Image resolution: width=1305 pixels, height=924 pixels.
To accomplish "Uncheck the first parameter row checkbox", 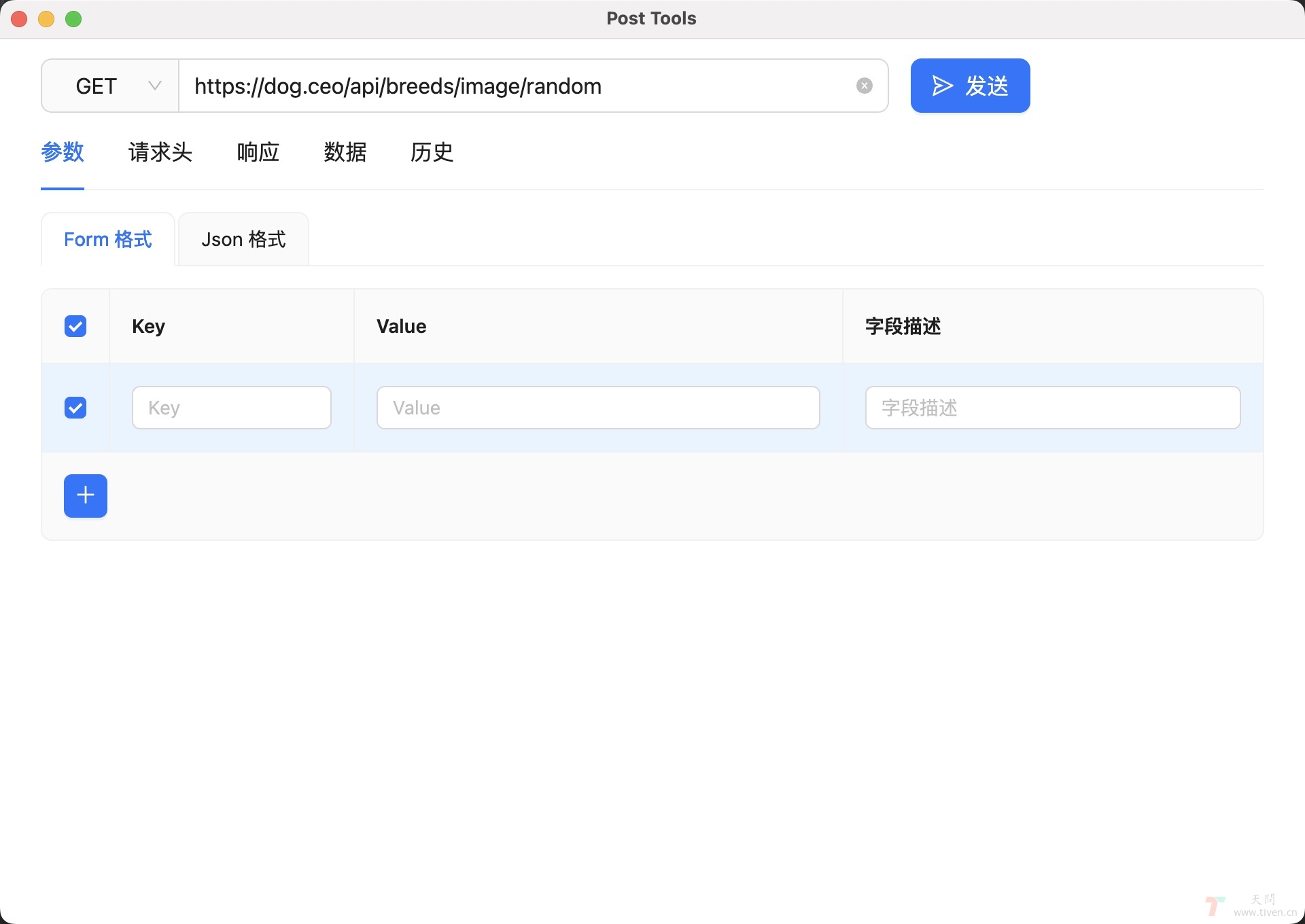I will (x=75, y=408).
